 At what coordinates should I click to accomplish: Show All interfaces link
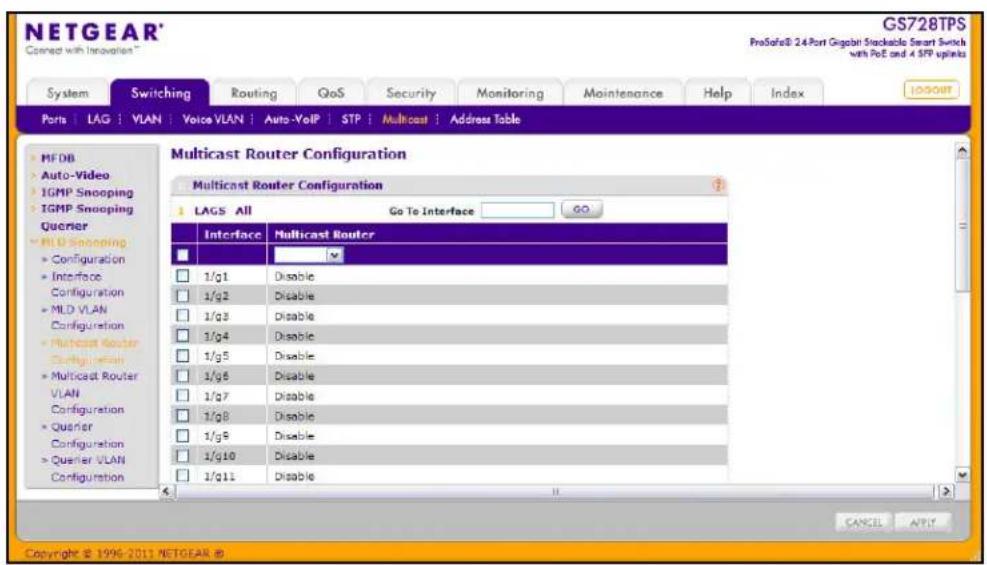[x=243, y=211]
